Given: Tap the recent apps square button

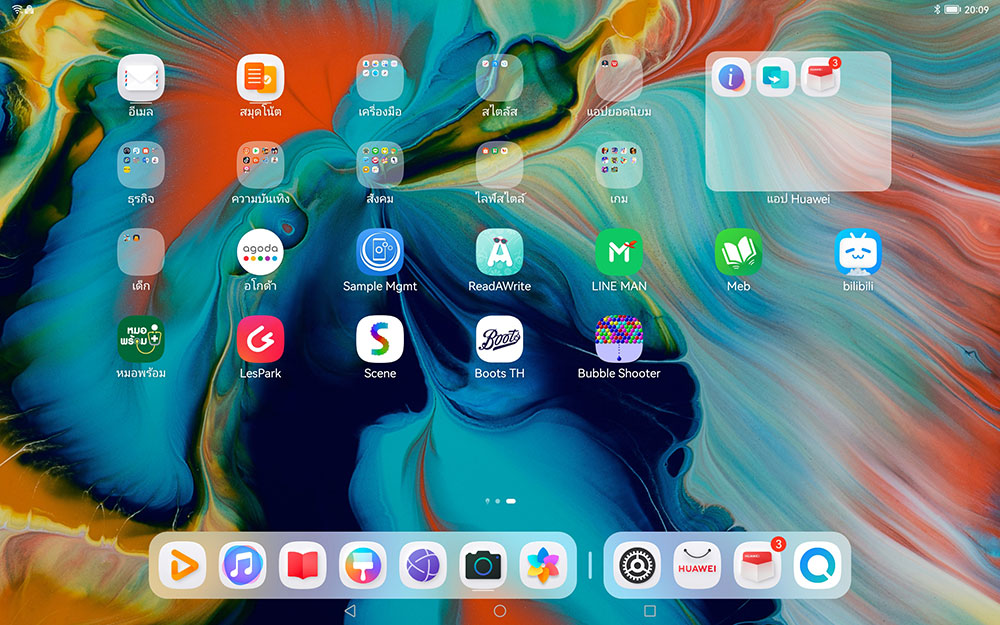Looking at the screenshot, I should click(650, 610).
